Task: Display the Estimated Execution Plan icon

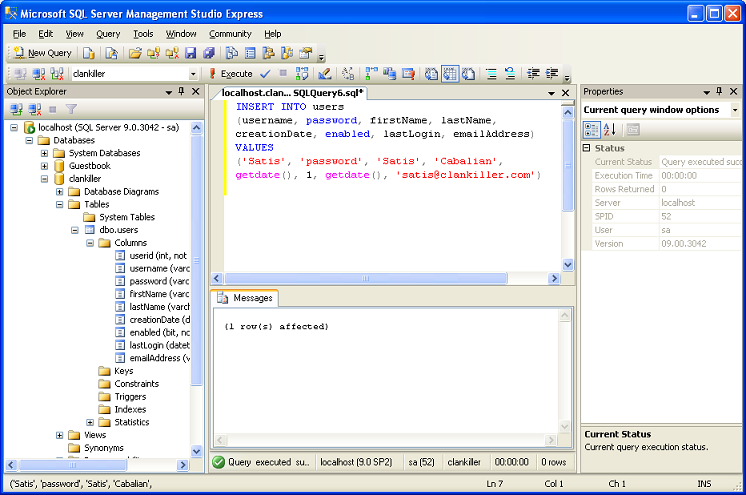Action: point(302,74)
